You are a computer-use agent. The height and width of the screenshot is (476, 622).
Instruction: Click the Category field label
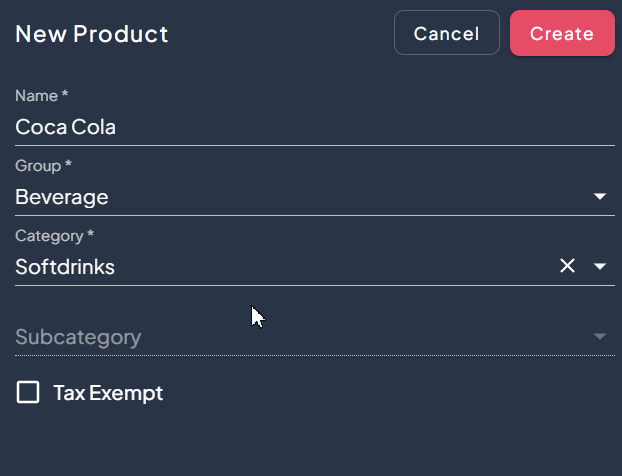tap(54, 236)
